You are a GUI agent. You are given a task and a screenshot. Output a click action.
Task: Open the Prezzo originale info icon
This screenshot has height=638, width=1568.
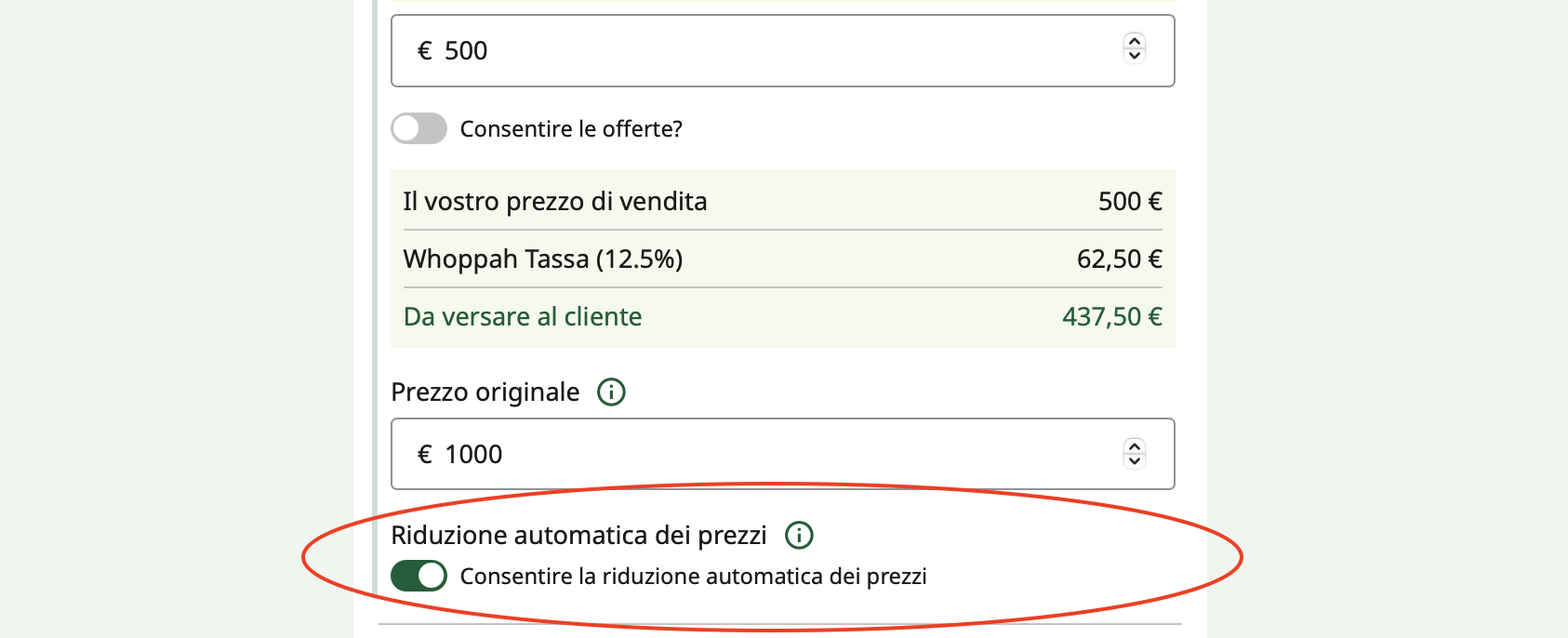[611, 392]
